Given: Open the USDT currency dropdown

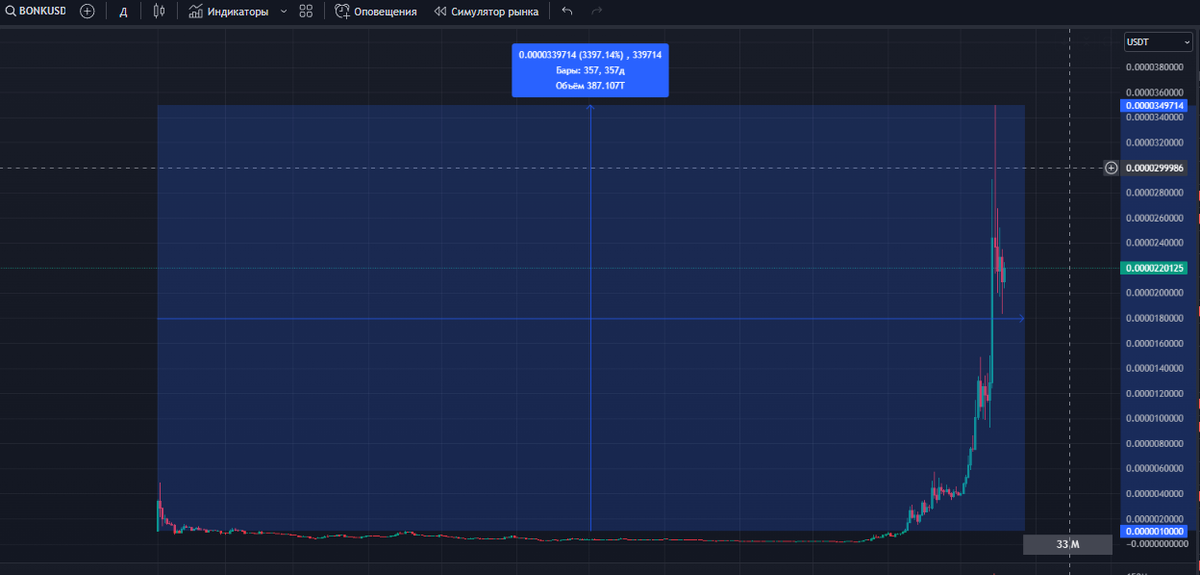Looking at the screenshot, I should (x=1158, y=42).
